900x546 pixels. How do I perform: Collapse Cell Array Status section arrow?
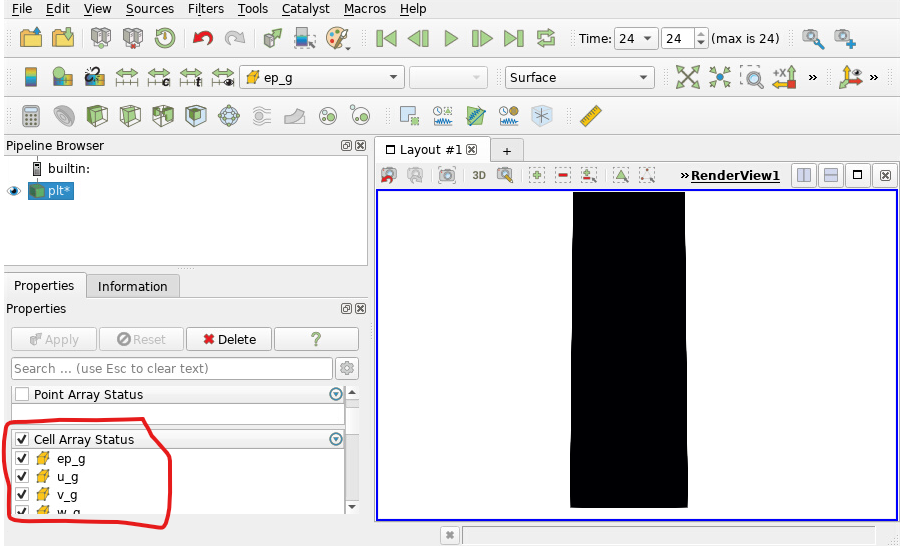point(336,439)
